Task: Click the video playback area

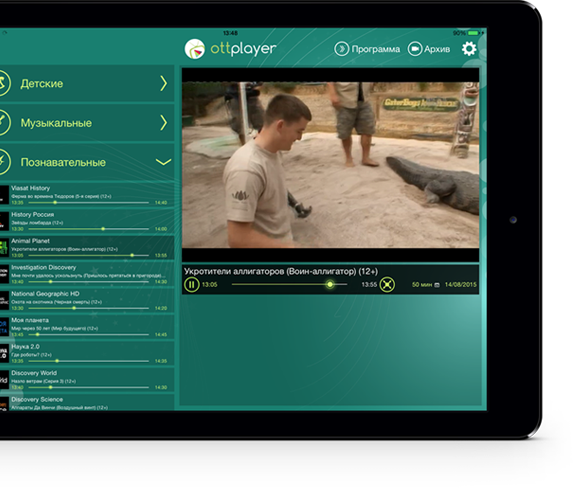Action: 330,164
